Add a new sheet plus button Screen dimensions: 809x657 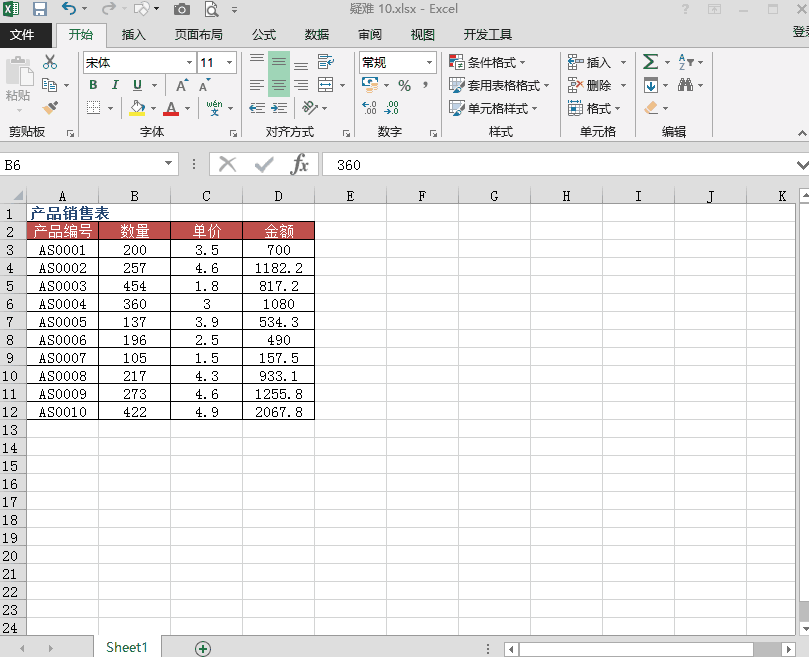(x=203, y=649)
